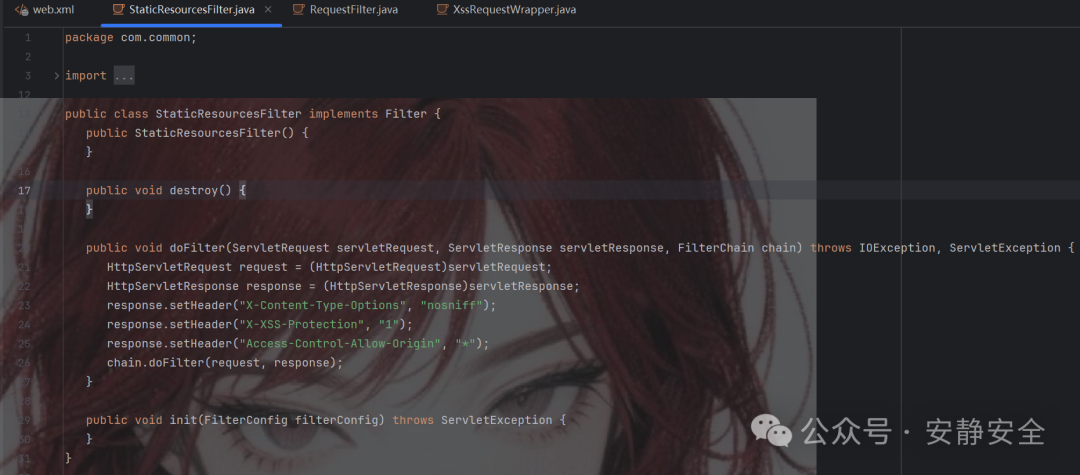
Task: Click the 'chain.doFilter(request, response);' line
Action: pyautogui.click(x=225, y=362)
